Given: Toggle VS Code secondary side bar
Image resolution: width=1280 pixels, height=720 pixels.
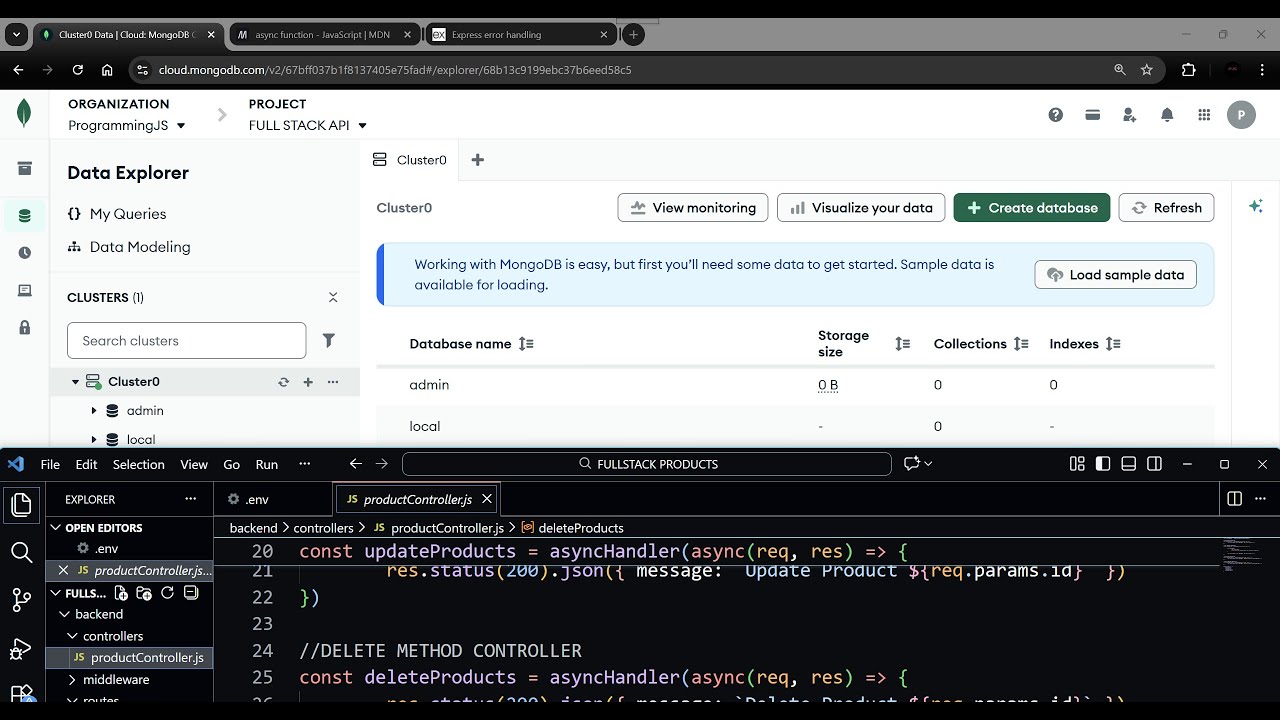Looking at the screenshot, I should point(1155,464).
